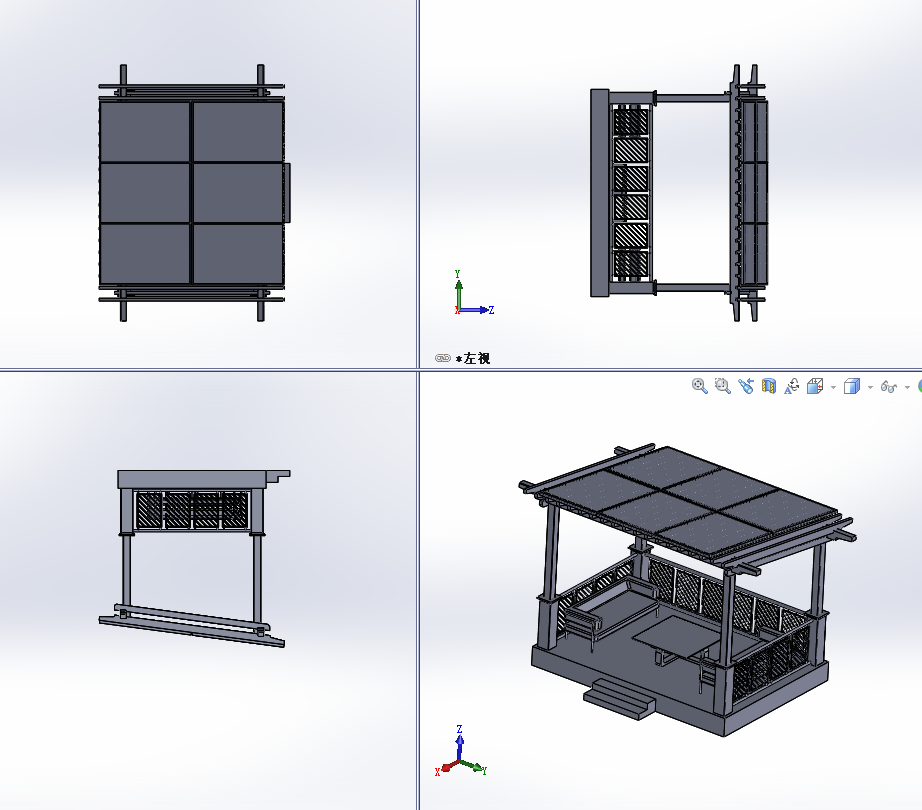Select the top-view roof panel model
The width and height of the screenshot is (922, 810).
pyautogui.click(x=192, y=192)
